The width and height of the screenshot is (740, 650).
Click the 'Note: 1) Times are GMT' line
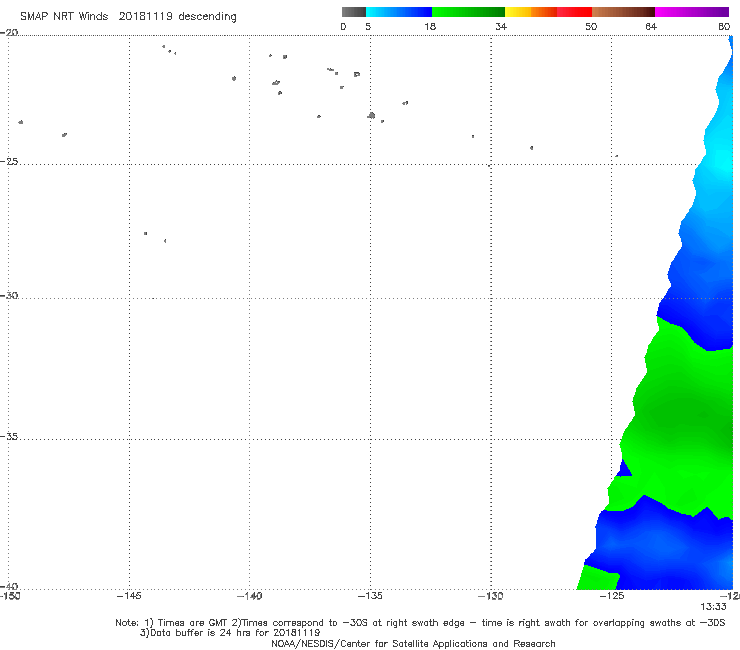(x=420, y=623)
